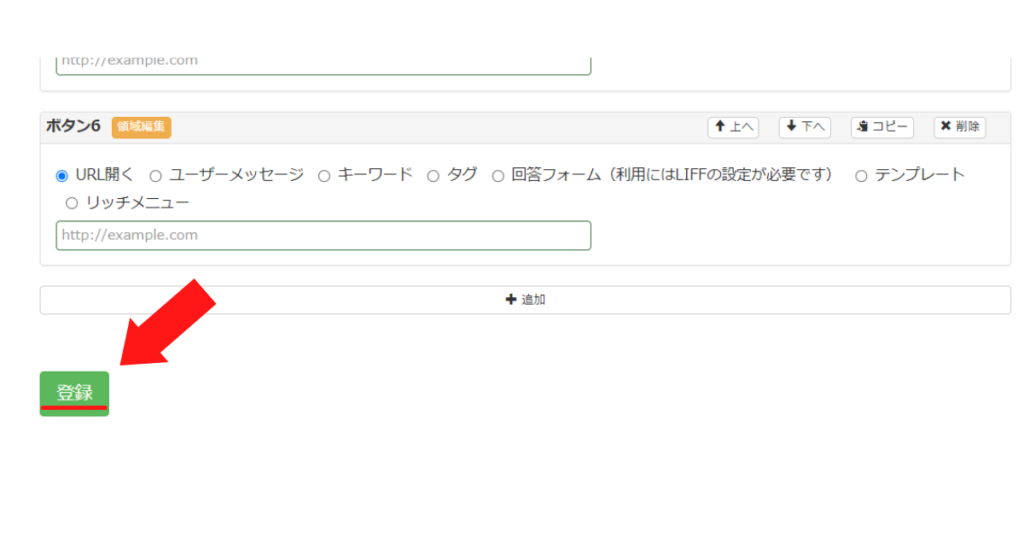Viewport: 1024px width, 538px height.
Task: Select the 回答フォーム radio option
Action: pos(498,176)
